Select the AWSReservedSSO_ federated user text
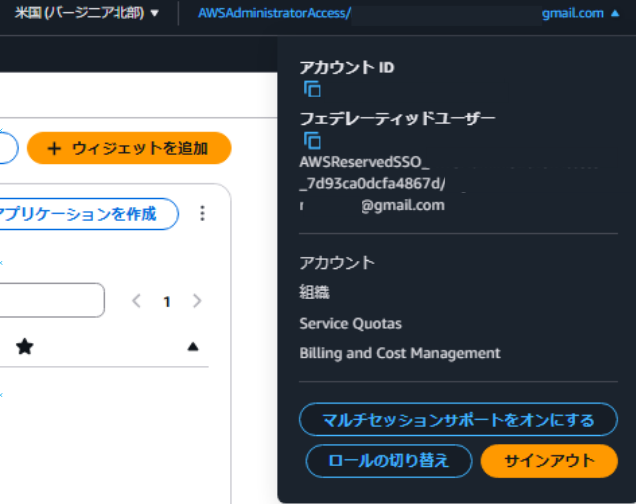This screenshot has height=504, width=636. (x=364, y=162)
